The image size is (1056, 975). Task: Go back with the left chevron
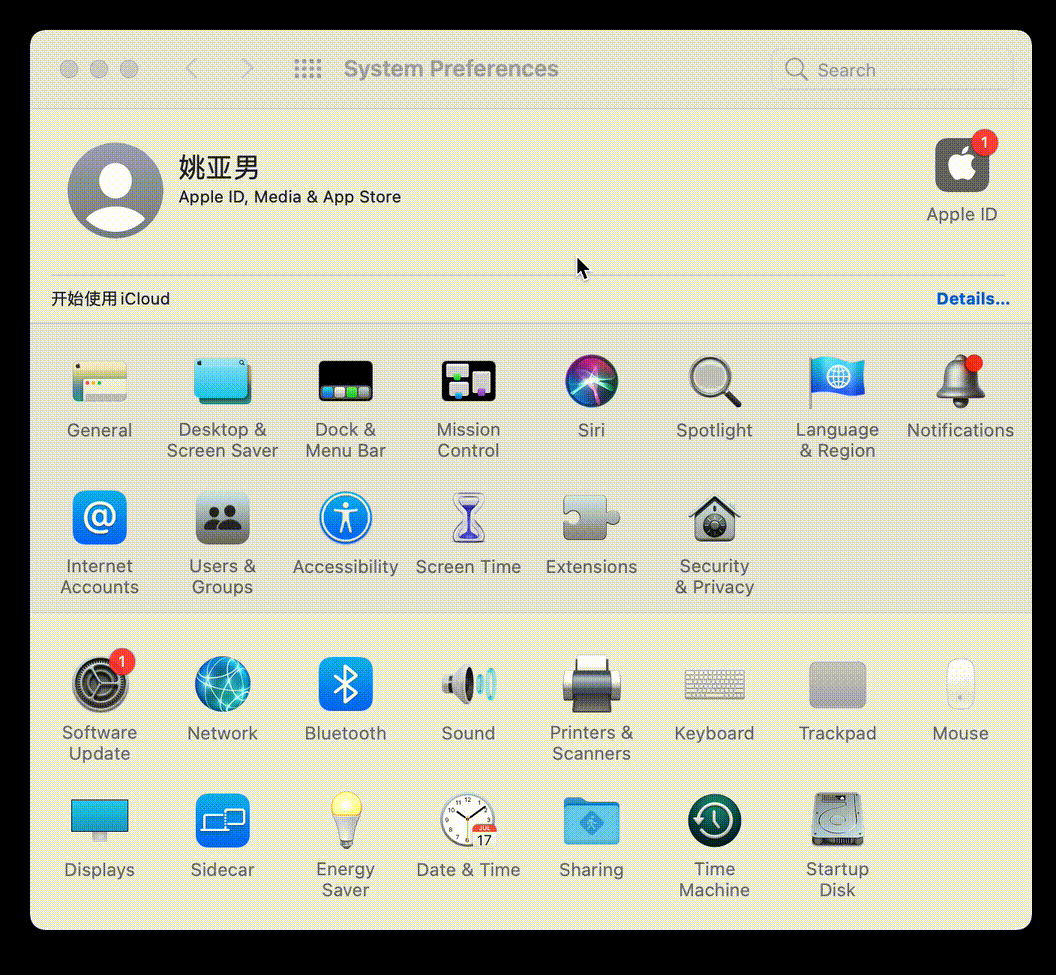tap(192, 69)
